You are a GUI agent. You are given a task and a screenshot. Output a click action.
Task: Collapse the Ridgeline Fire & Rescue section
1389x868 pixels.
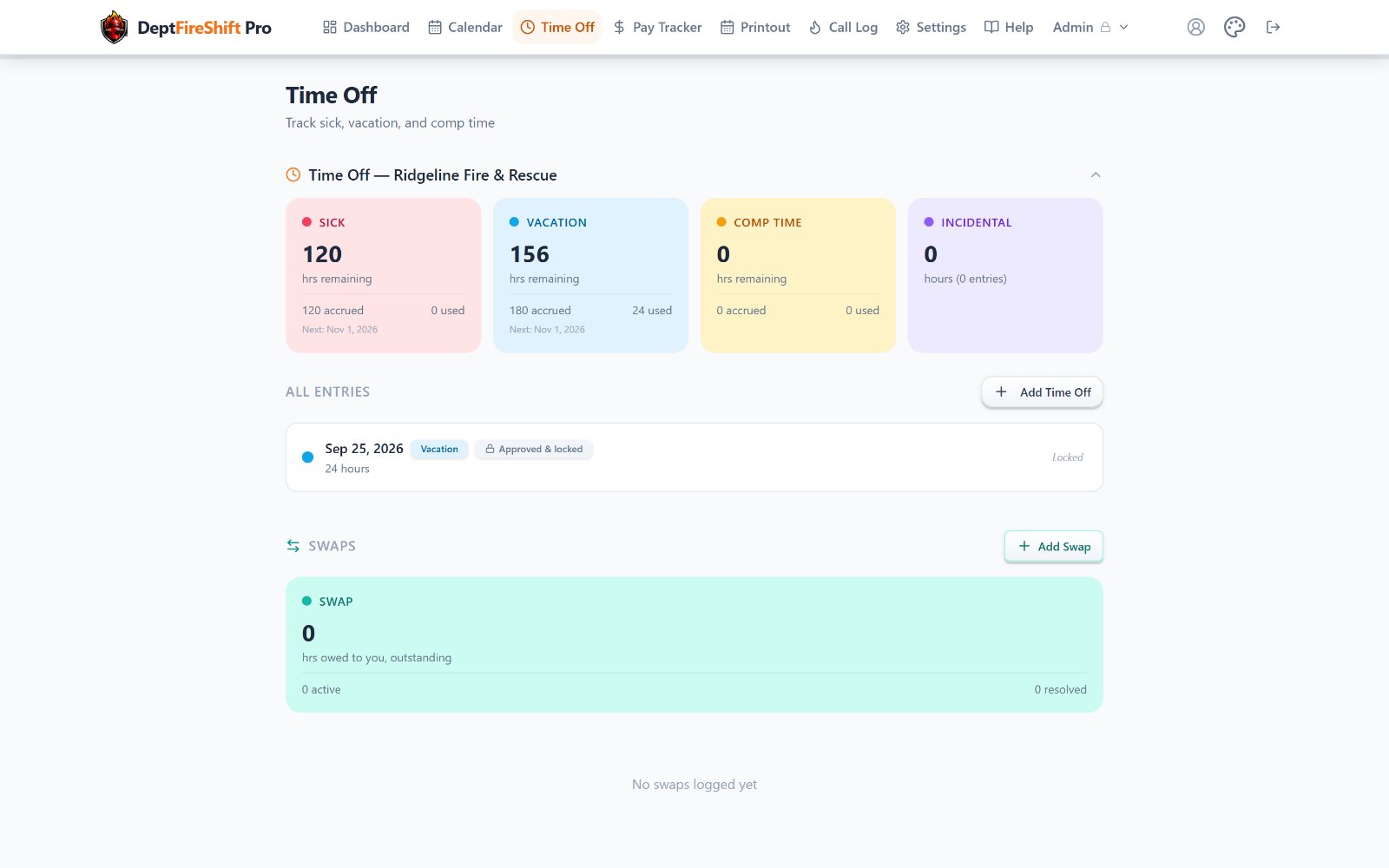[1096, 174]
